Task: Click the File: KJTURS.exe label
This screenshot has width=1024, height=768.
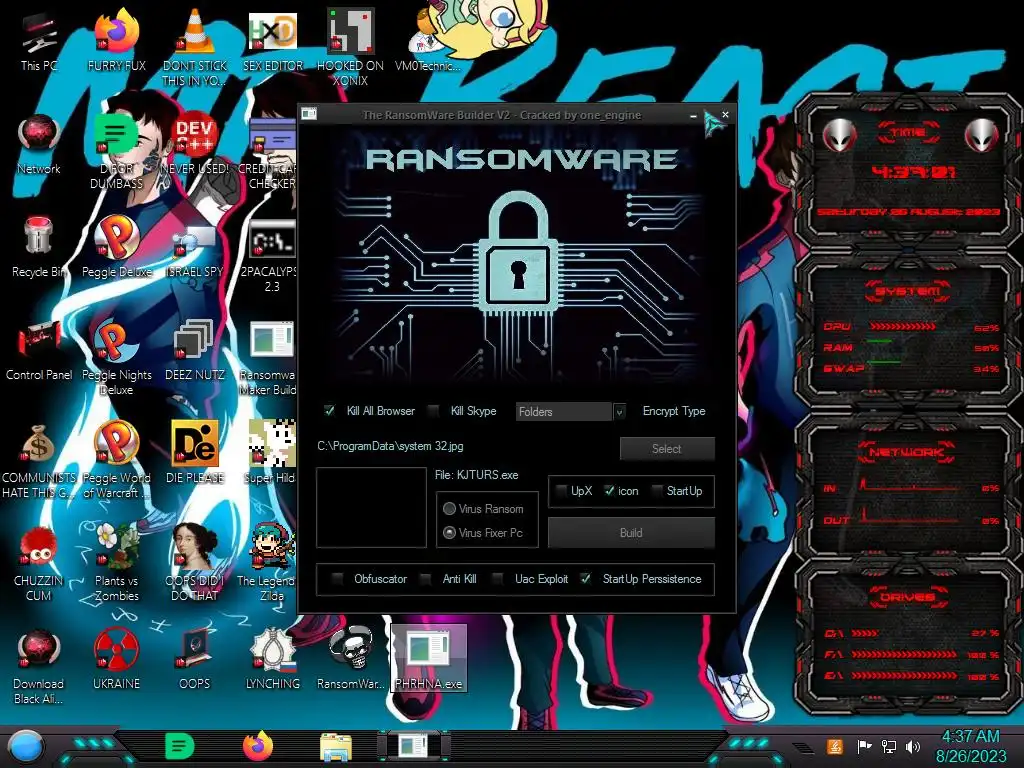Action: (x=477, y=475)
